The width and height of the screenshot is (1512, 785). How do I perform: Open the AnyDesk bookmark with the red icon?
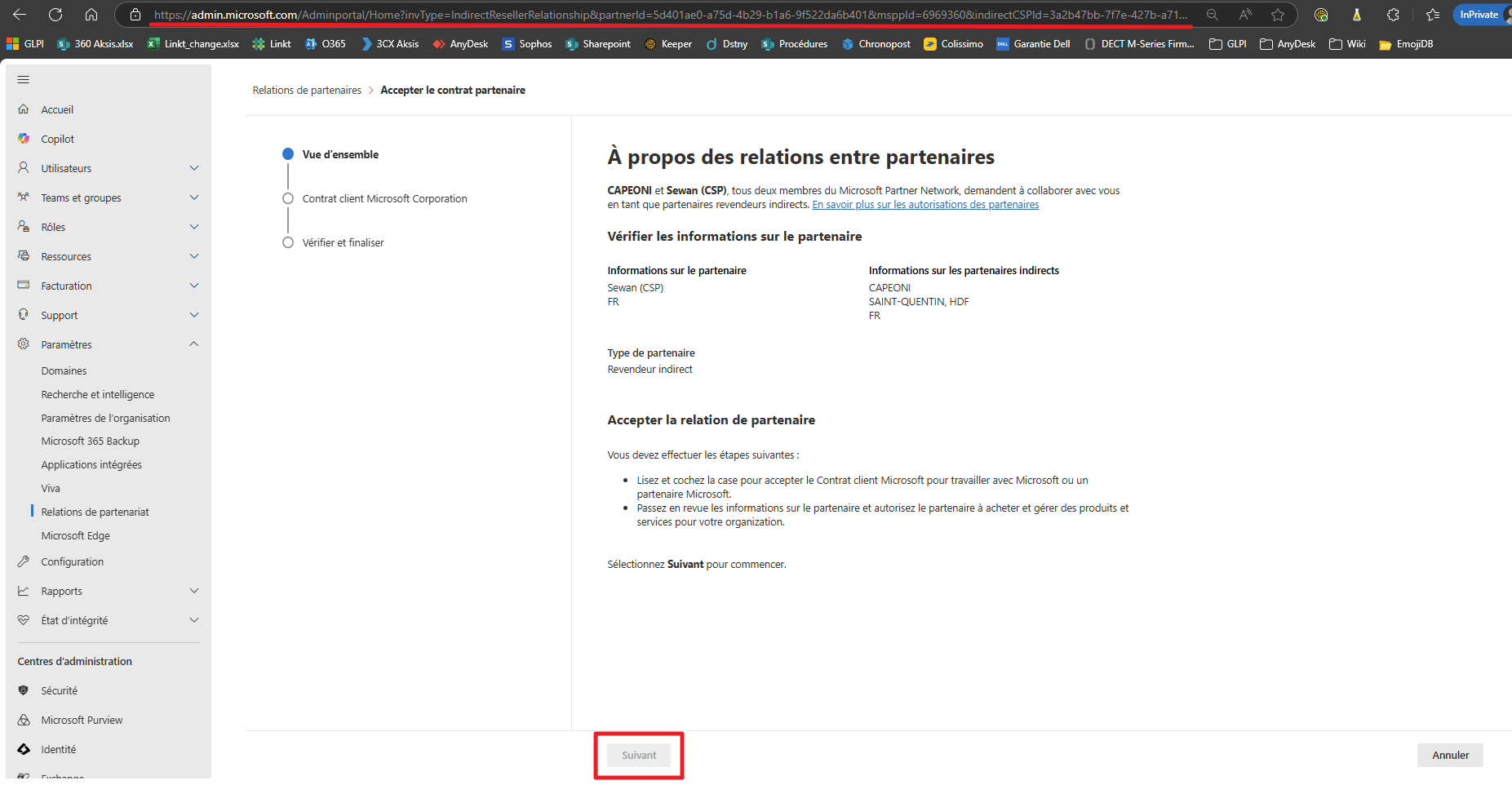(460, 44)
